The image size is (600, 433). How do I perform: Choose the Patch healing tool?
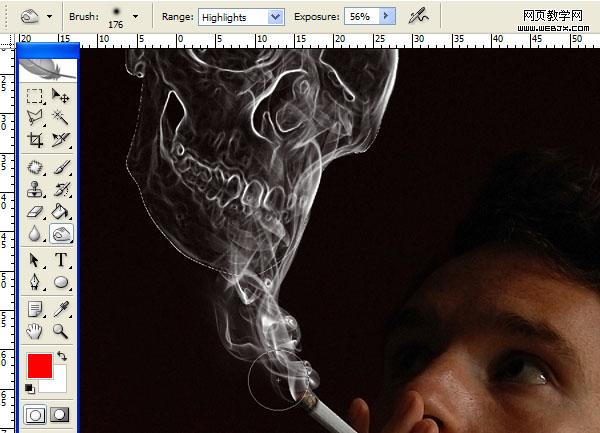tap(34, 167)
